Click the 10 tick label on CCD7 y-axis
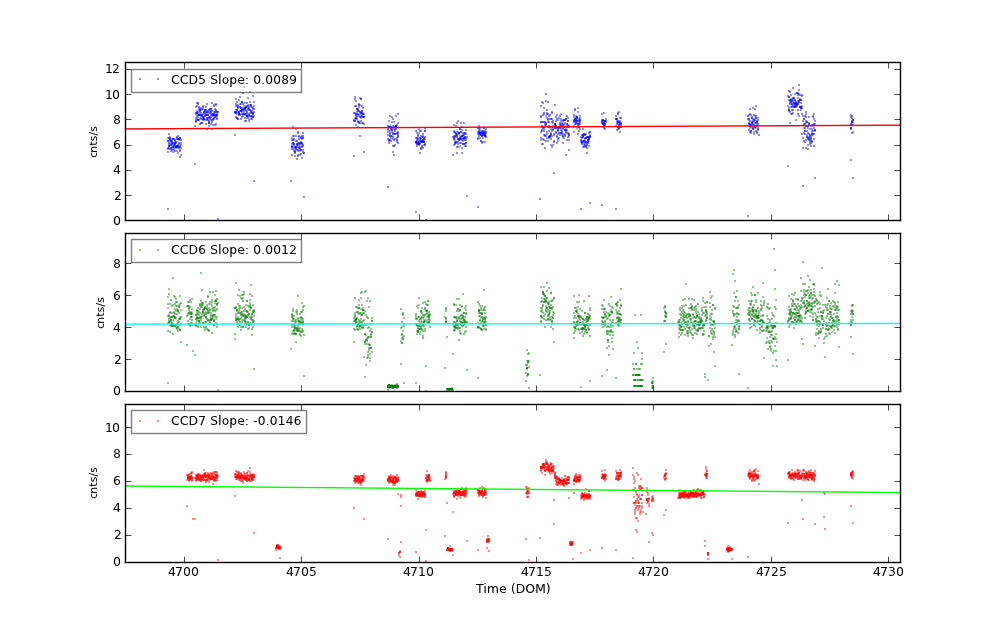The height and width of the screenshot is (624, 1000). coord(113,427)
